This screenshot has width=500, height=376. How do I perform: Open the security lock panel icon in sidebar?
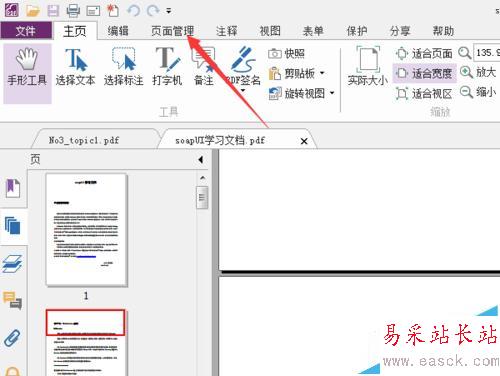tap(13, 371)
